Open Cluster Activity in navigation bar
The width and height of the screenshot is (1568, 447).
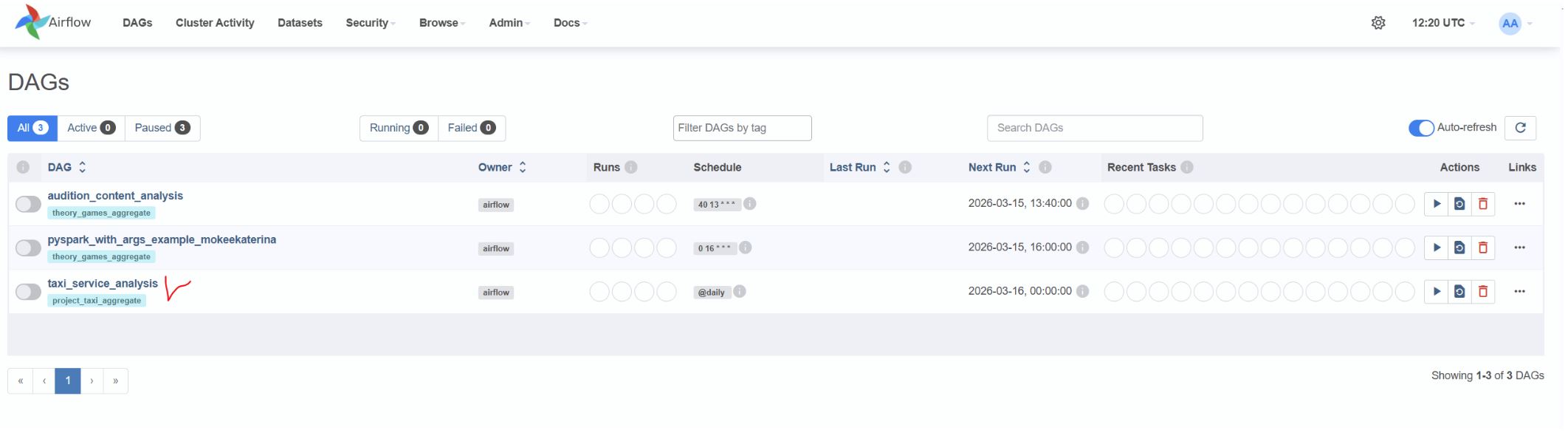215,23
